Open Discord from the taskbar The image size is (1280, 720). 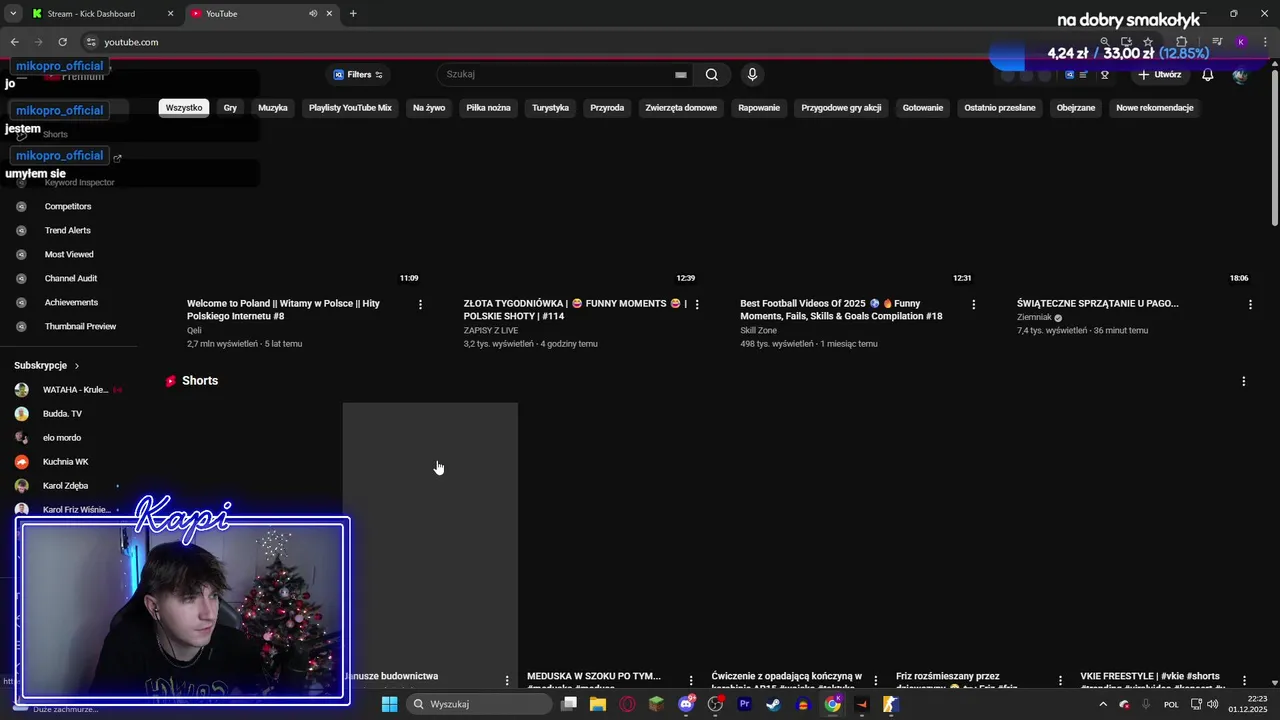pos(686,704)
